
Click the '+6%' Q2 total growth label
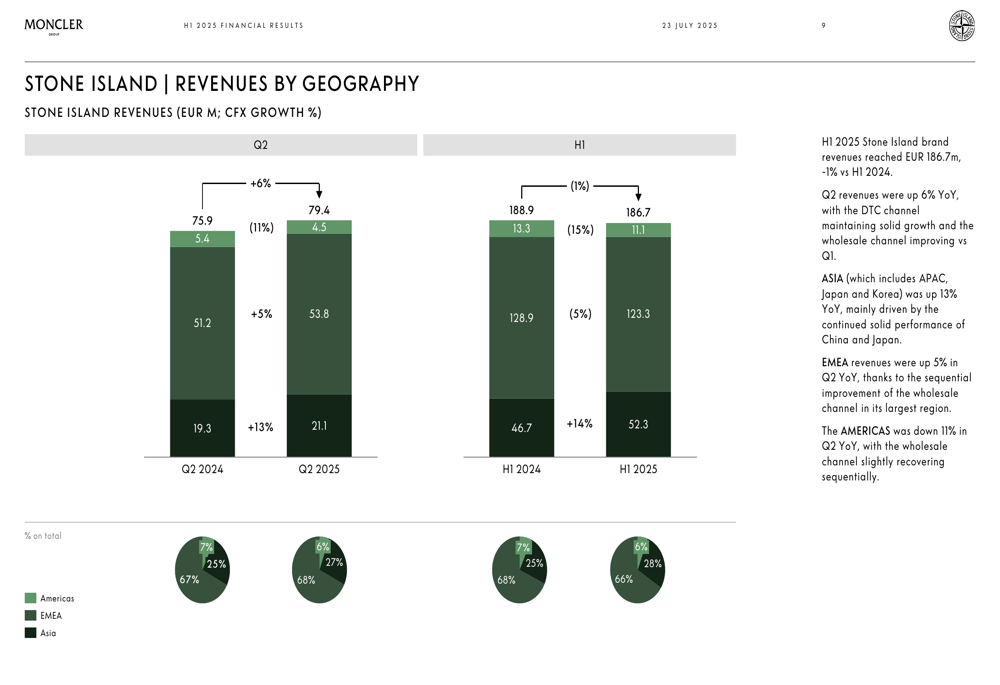[260, 184]
